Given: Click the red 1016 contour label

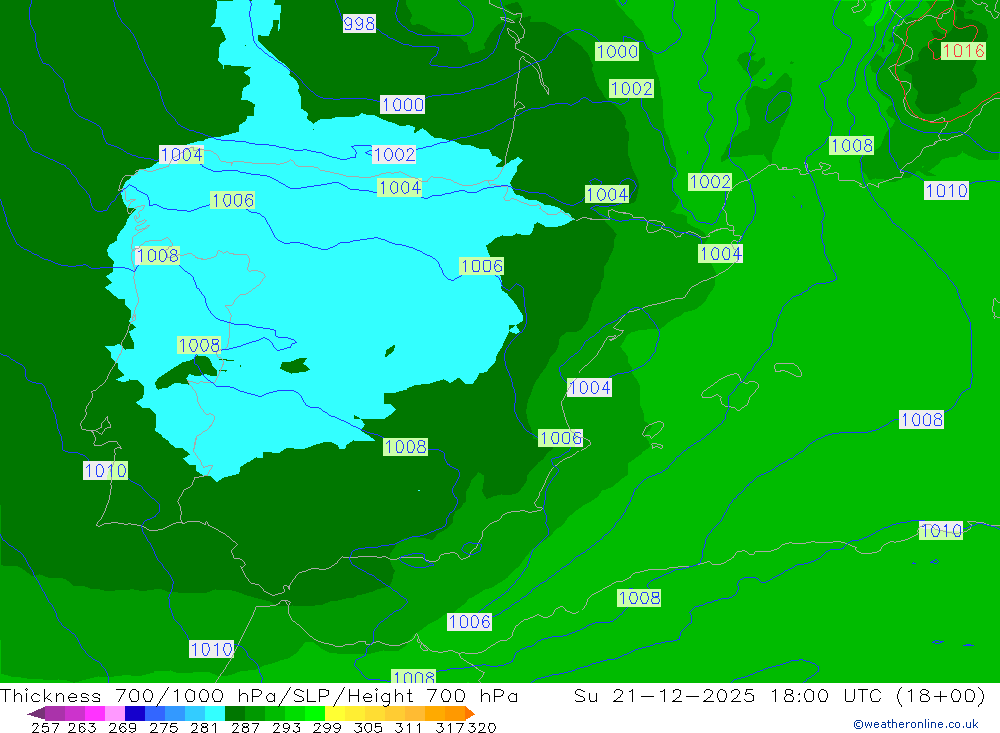Looking at the screenshot, I should (x=963, y=50).
